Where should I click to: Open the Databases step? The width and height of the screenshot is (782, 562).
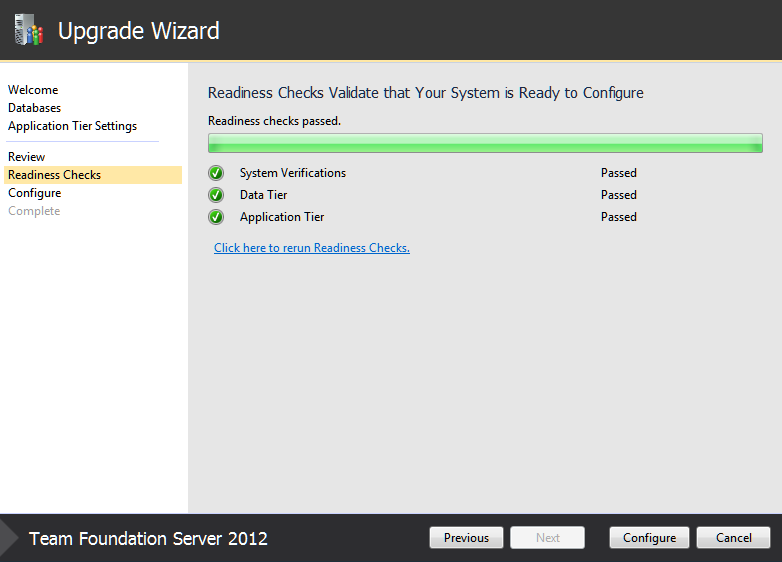(x=34, y=108)
